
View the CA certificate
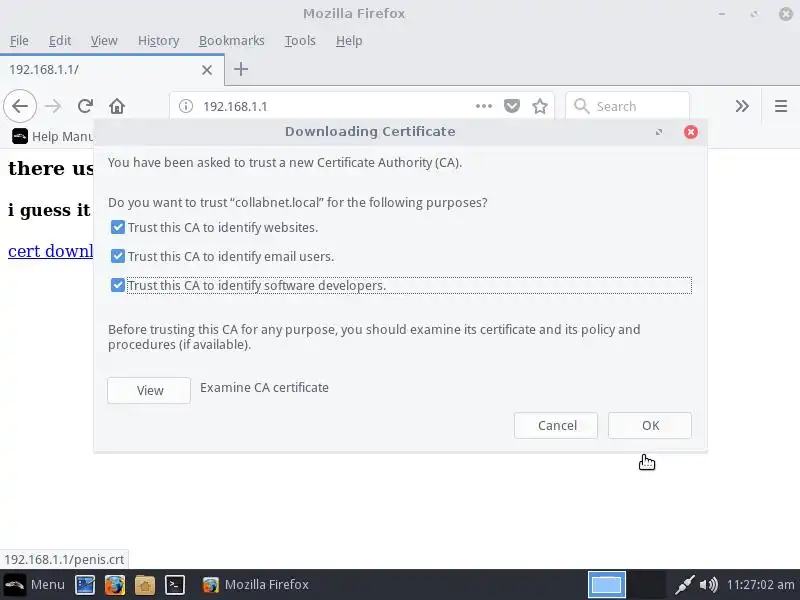149,390
